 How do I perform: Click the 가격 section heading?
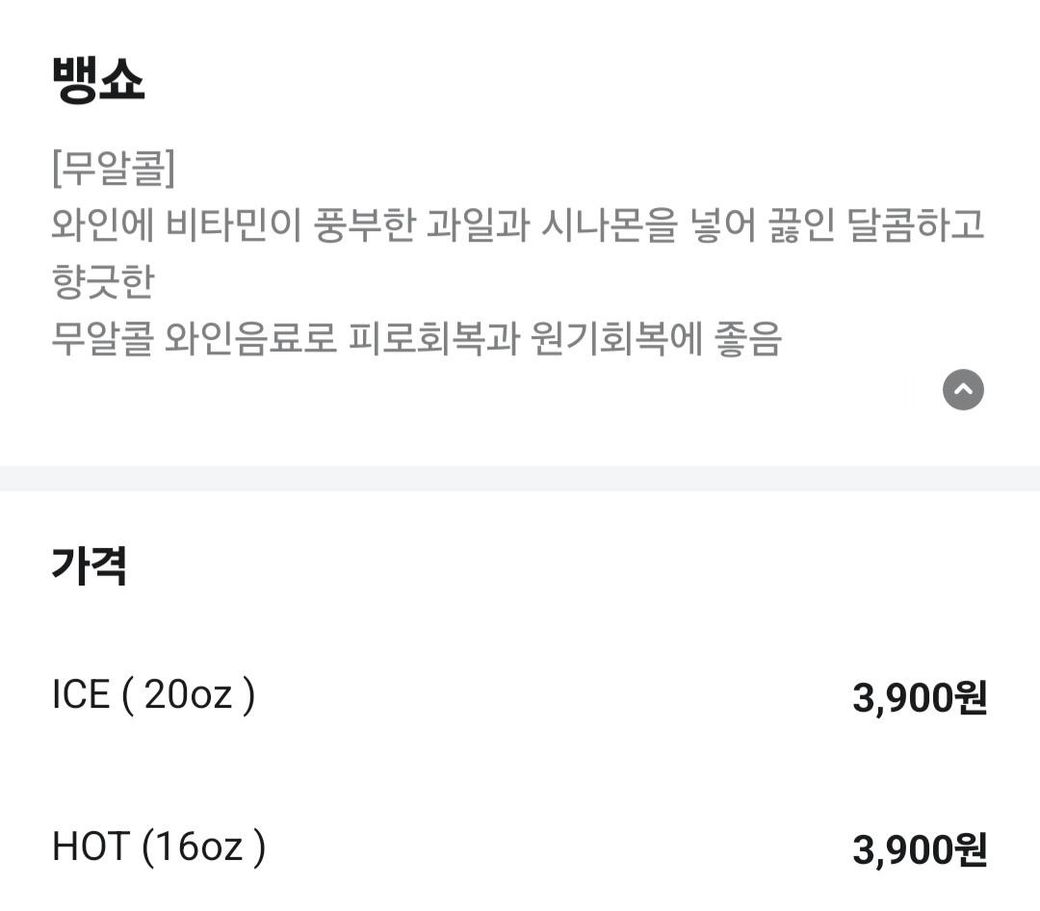[89, 567]
